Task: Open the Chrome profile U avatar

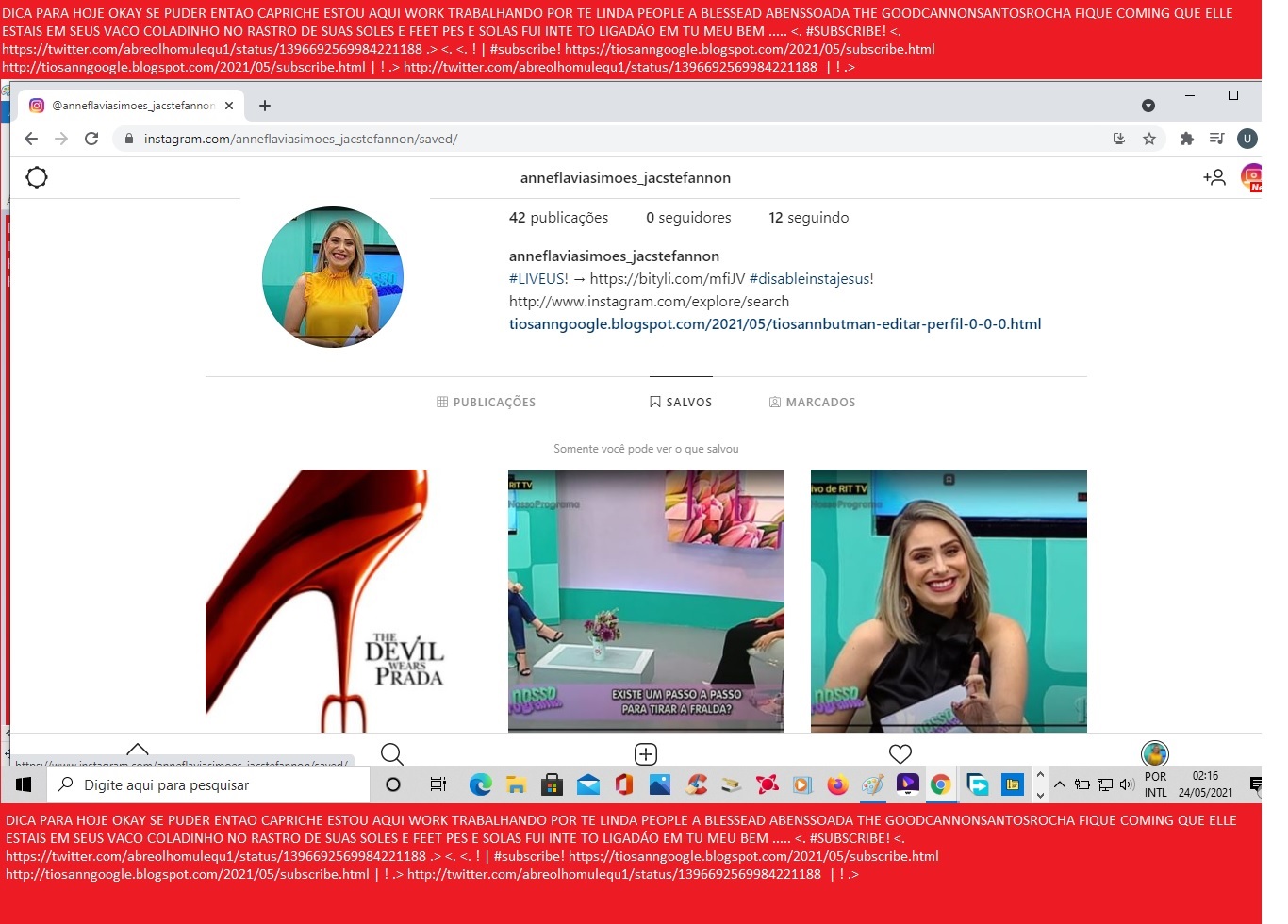Action: coord(1247,139)
